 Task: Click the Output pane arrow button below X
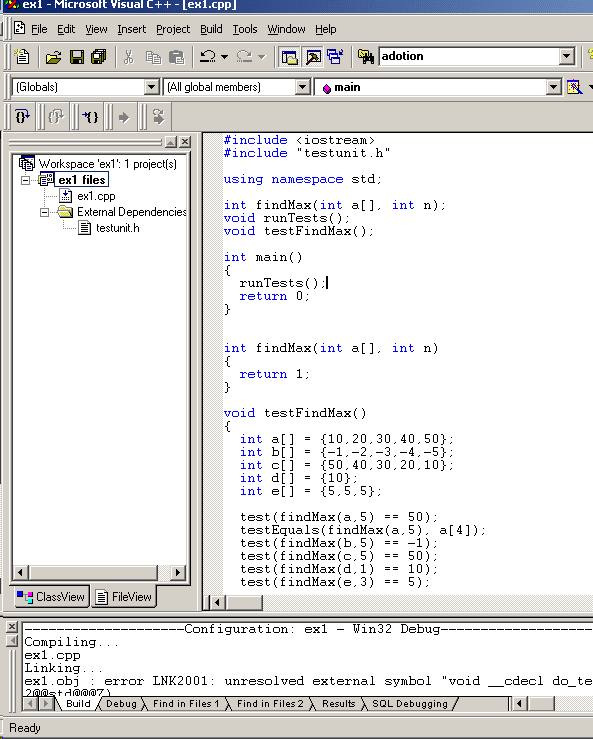pyautogui.click(x=12, y=641)
